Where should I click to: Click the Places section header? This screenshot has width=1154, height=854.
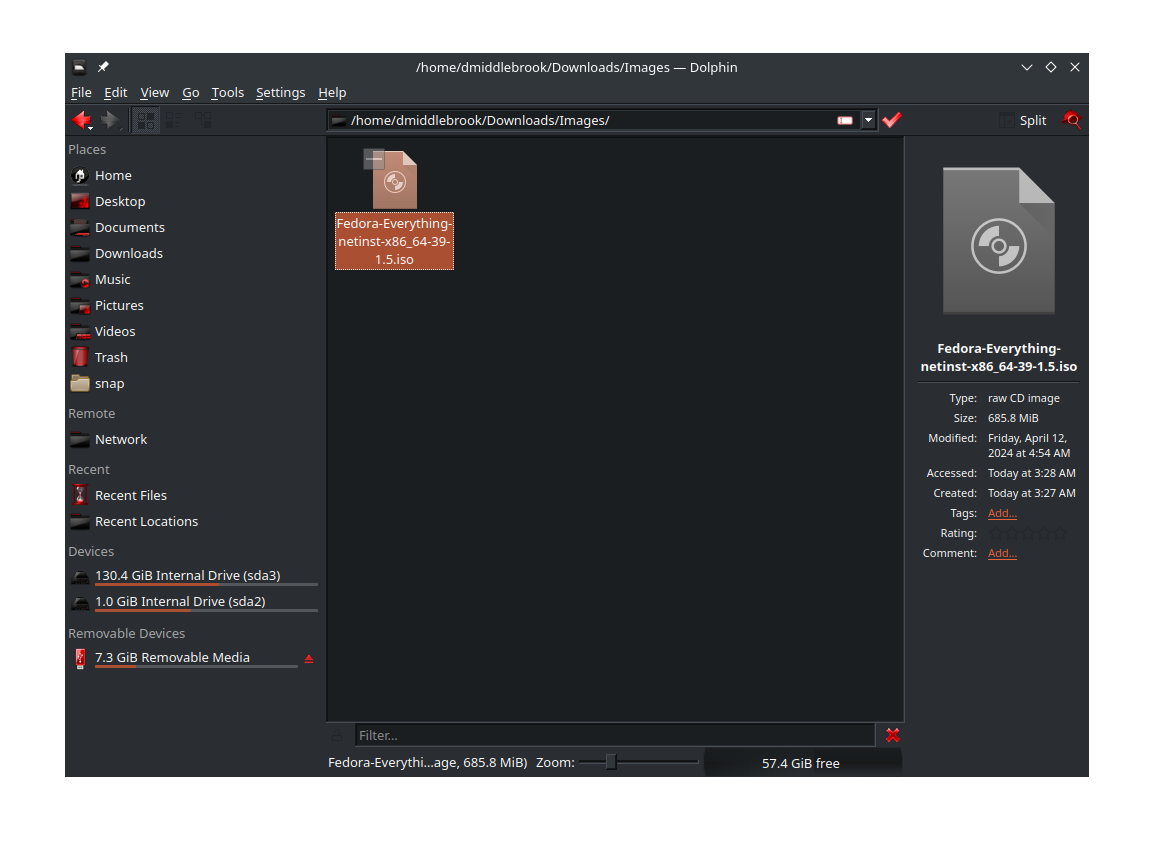click(x=87, y=149)
